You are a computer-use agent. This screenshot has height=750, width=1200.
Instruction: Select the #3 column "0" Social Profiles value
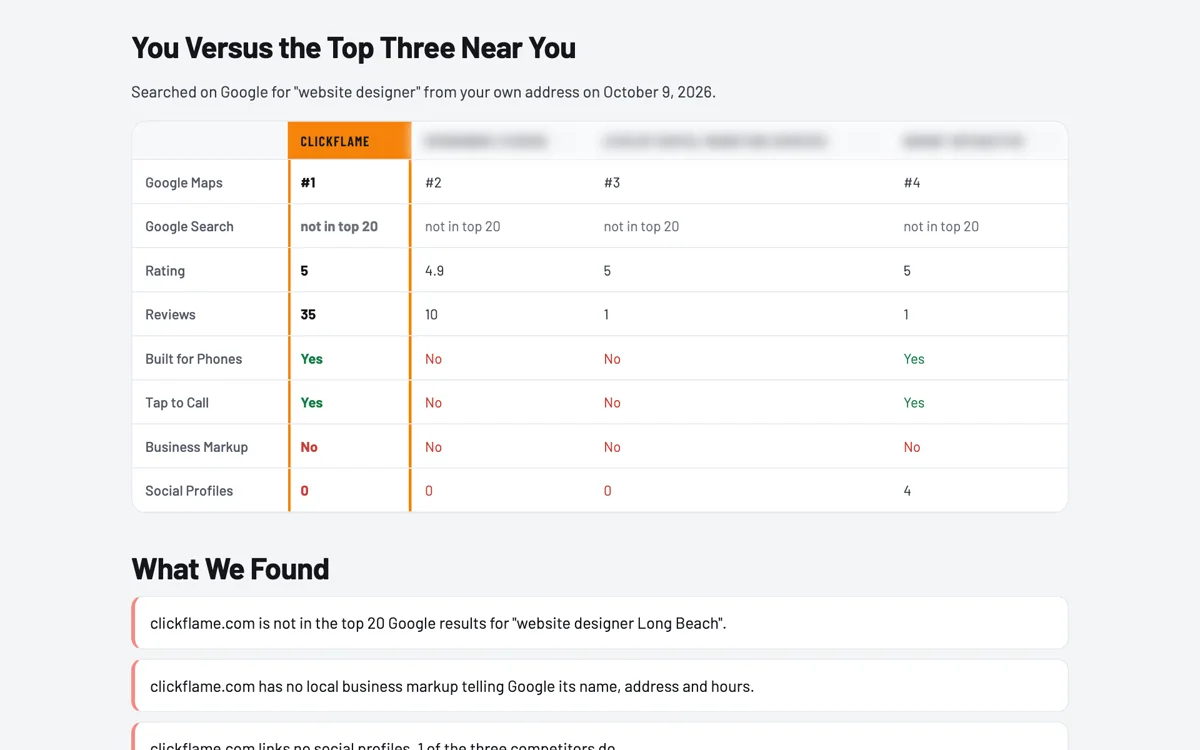[x=608, y=491]
